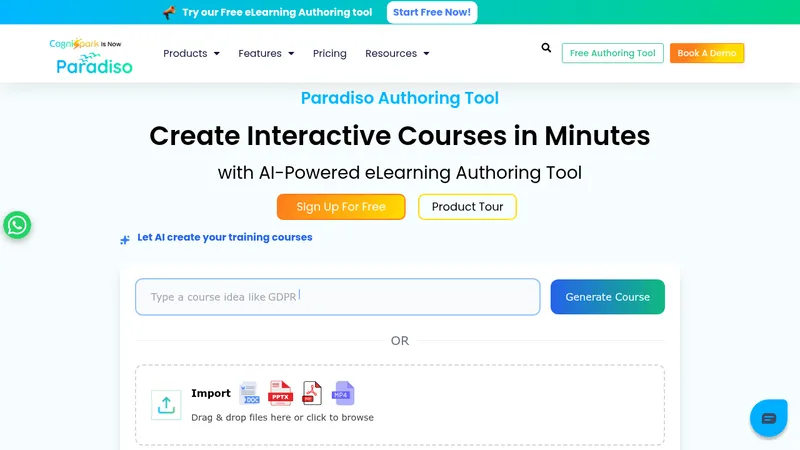Open the Product Tour
The height and width of the screenshot is (450, 800).
click(x=467, y=207)
